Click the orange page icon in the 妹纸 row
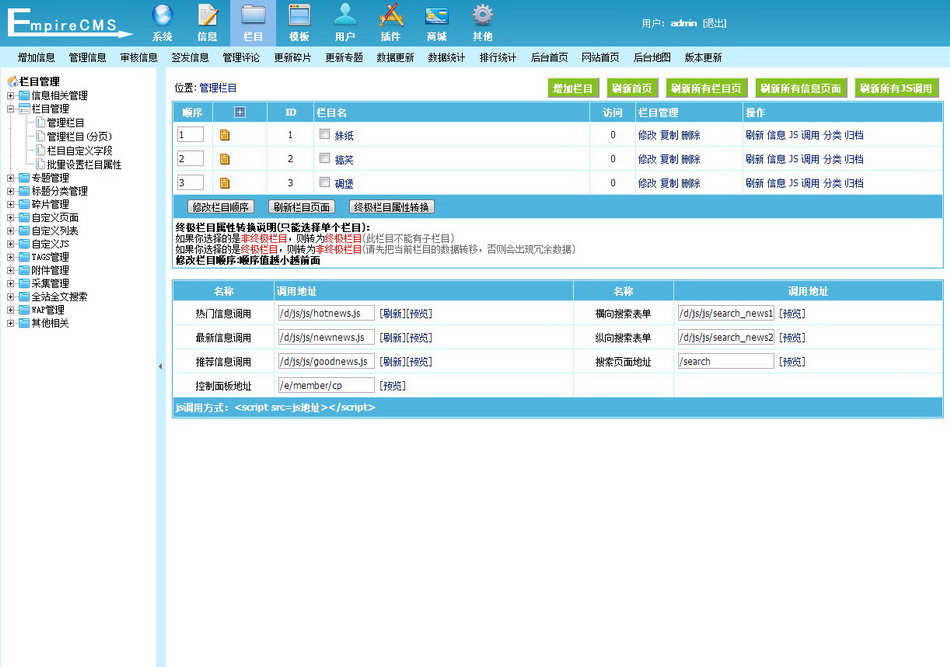This screenshot has width=950, height=667. 225,135
